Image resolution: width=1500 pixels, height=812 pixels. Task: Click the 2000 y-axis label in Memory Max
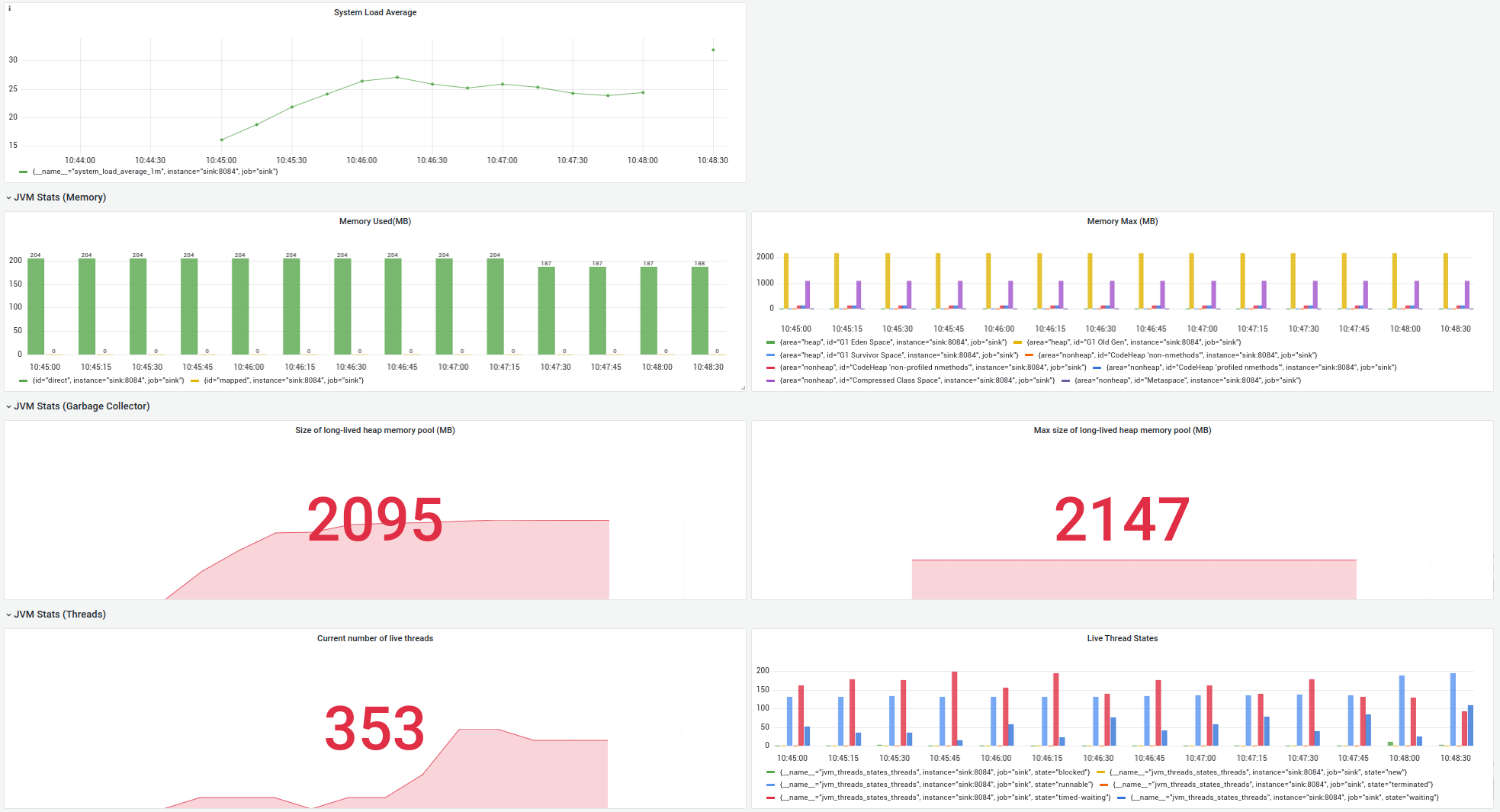pos(765,257)
